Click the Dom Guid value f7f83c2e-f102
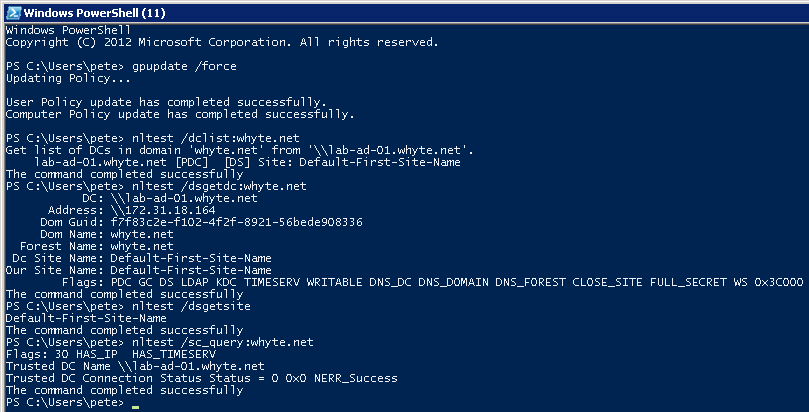The height and width of the screenshot is (412, 809). [236, 223]
